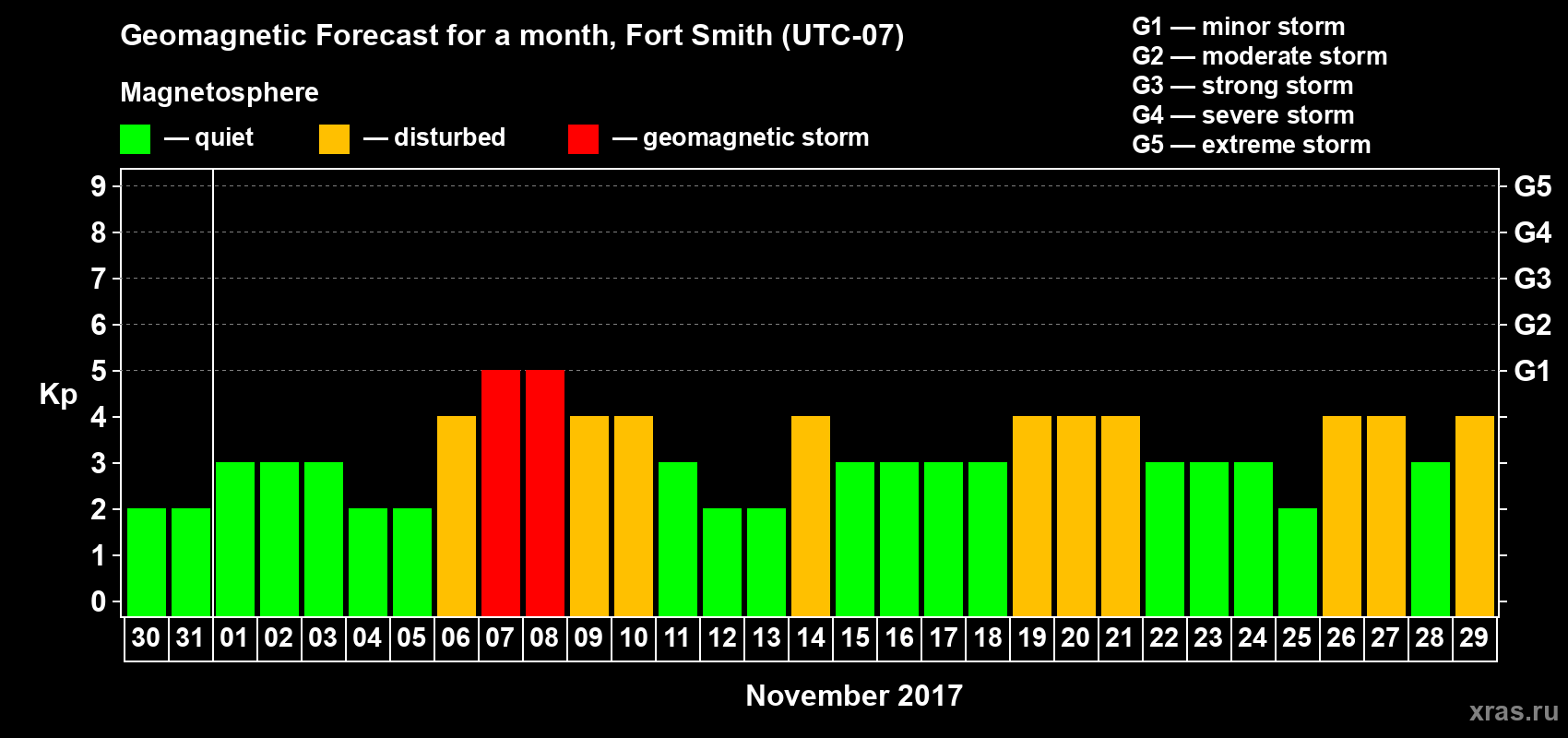
Task: Click the orange bar for day 29
Action: coord(1475,516)
